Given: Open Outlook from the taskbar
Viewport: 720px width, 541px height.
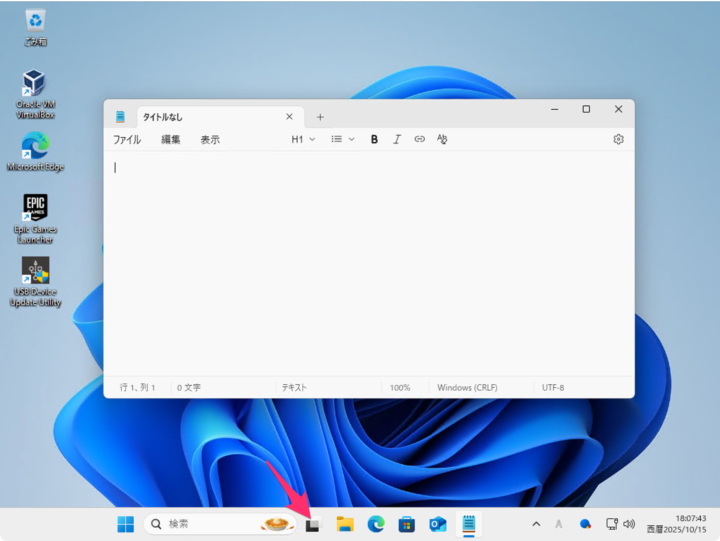Looking at the screenshot, I should (x=437, y=524).
